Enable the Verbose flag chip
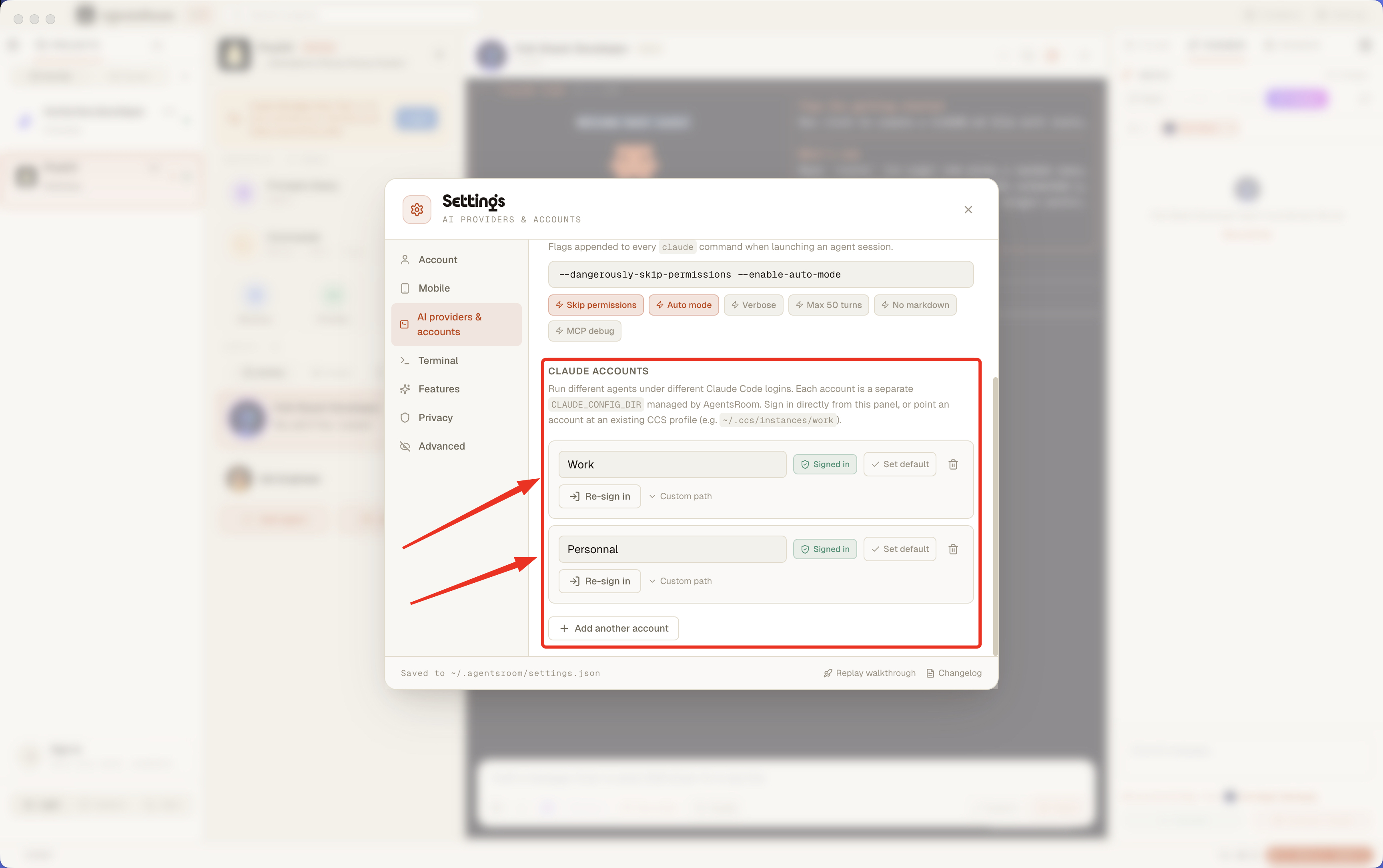Image resolution: width=1383 pixels, height=868 pixels. (753, 305)
